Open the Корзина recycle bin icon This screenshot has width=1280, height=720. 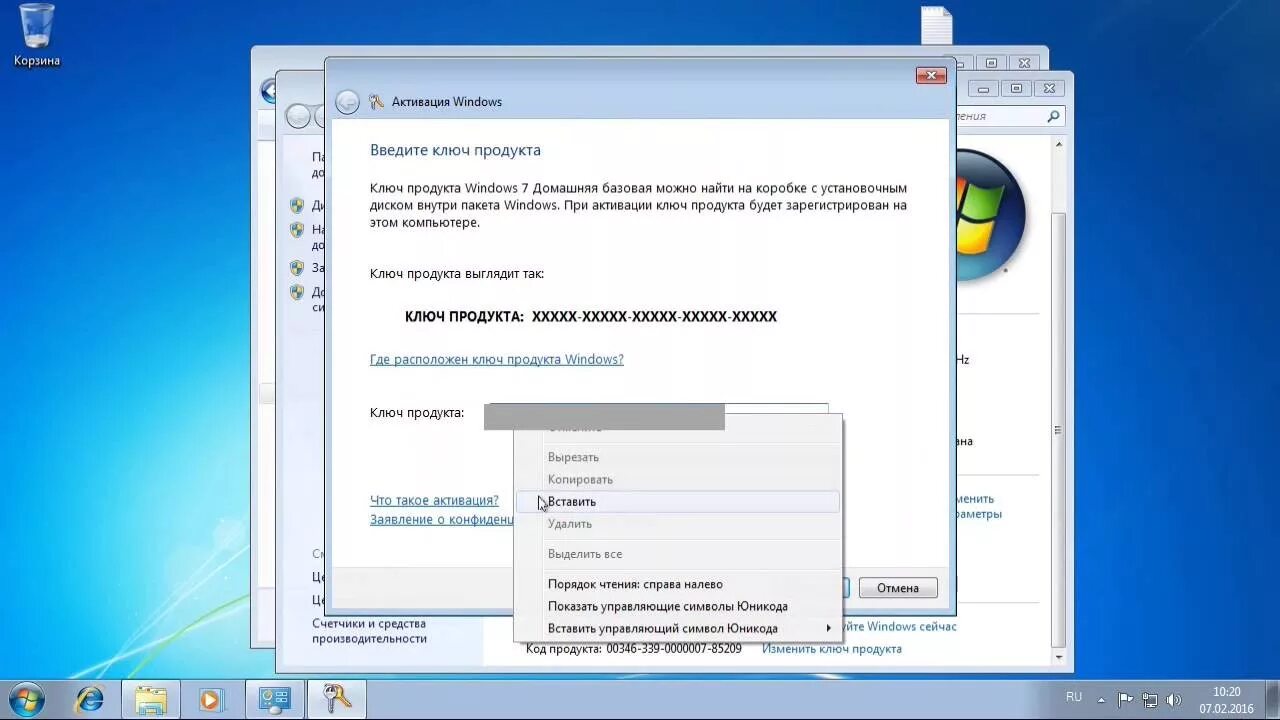pyautogui.click(x=37, y=35)
